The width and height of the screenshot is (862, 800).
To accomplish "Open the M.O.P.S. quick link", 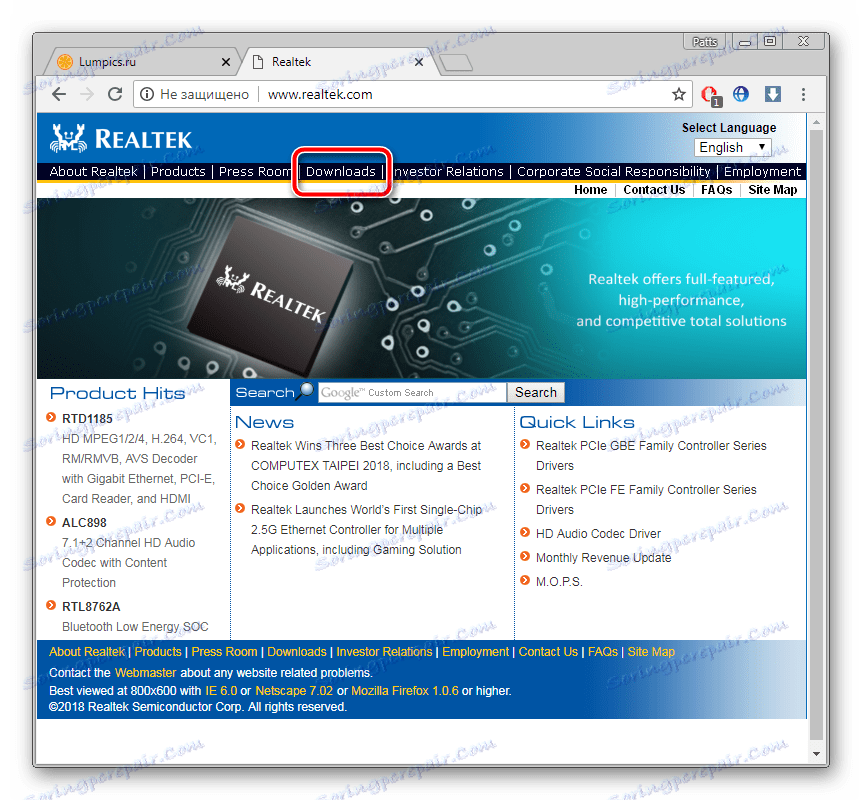I will point(559,582).
